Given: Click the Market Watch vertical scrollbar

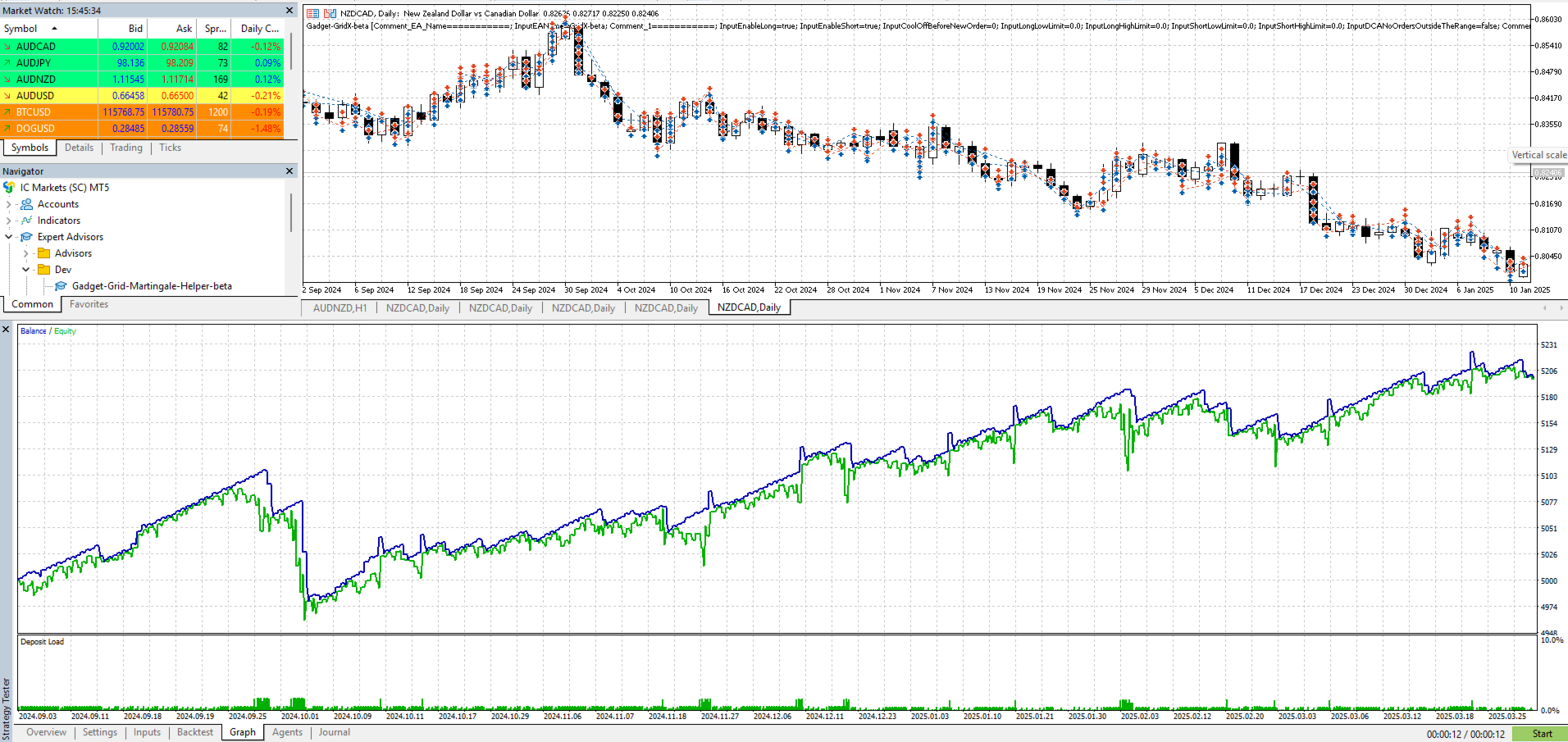Looking at the screenshot, I should 291,51.
